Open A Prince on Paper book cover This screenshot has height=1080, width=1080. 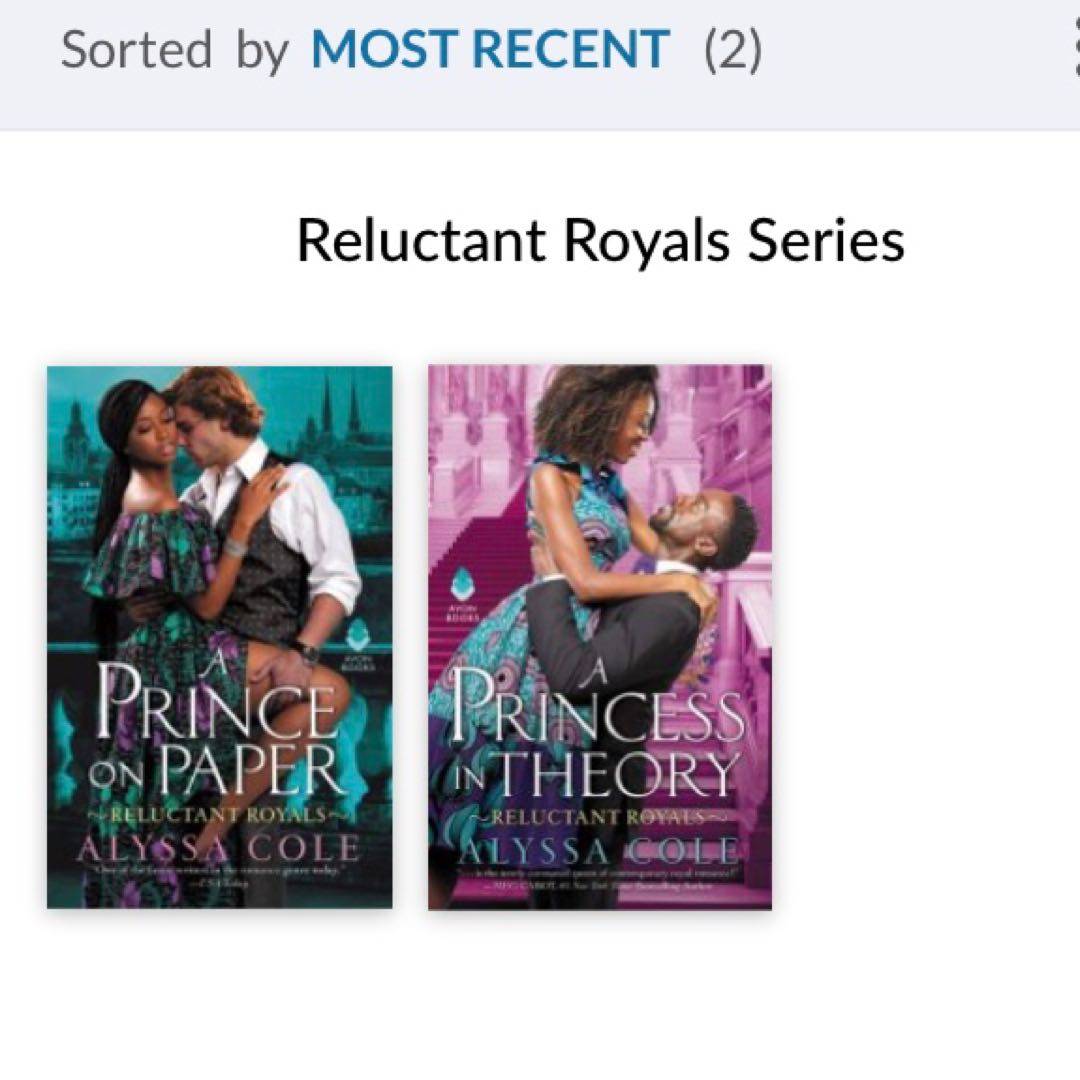[x=220, y=637]
